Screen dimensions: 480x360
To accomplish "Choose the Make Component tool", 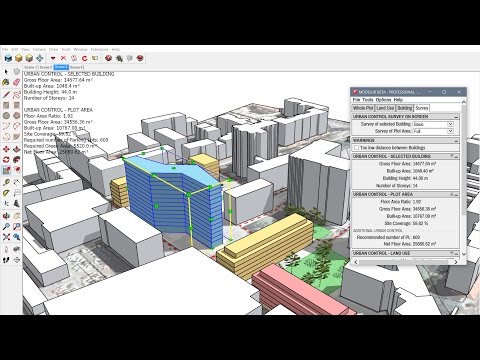I will pos(17,72).
